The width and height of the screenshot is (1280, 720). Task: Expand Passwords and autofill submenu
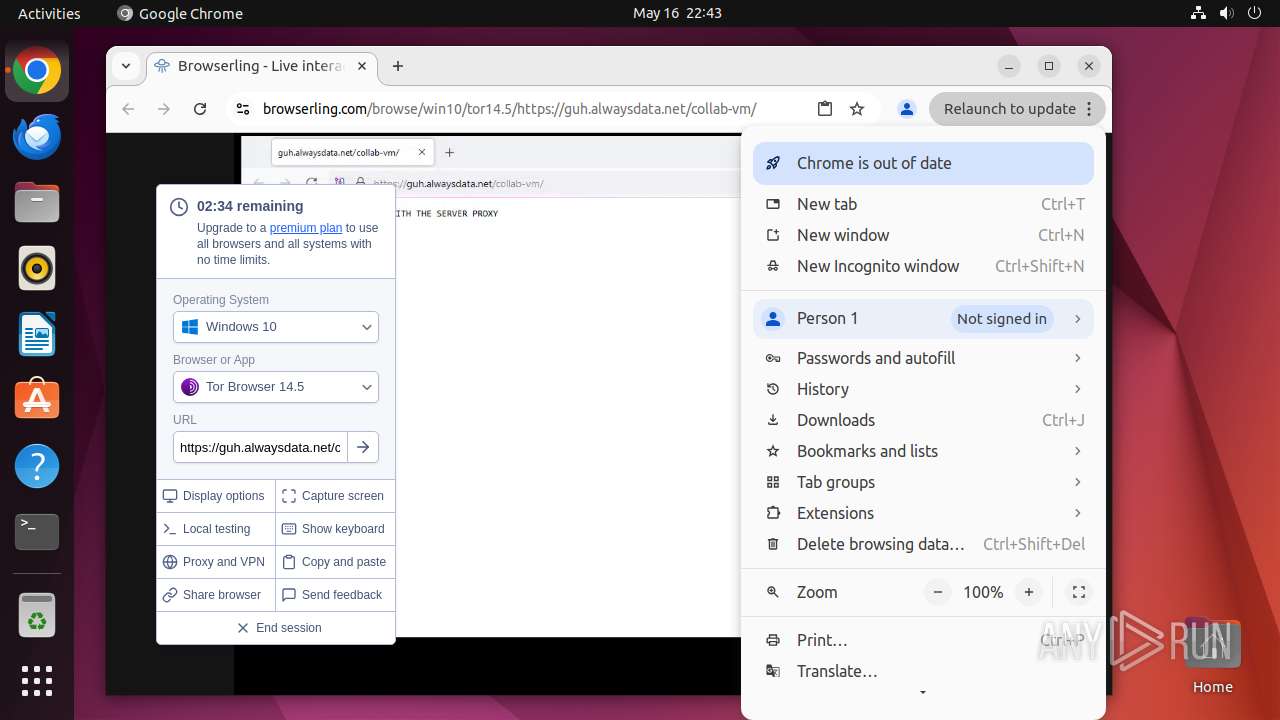click(x=923, y=358)
